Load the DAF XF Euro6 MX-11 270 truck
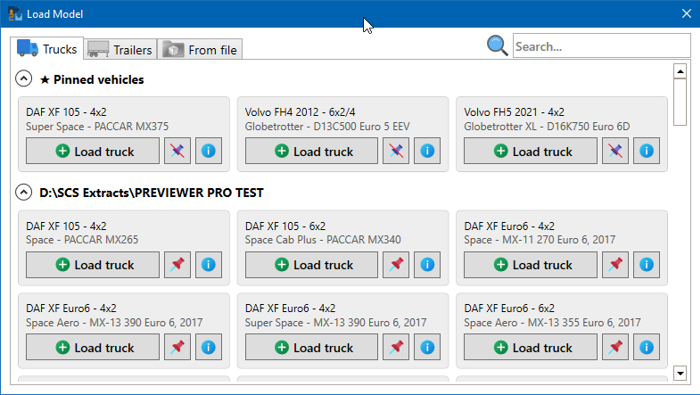700x395 pixels. (531, 265)
